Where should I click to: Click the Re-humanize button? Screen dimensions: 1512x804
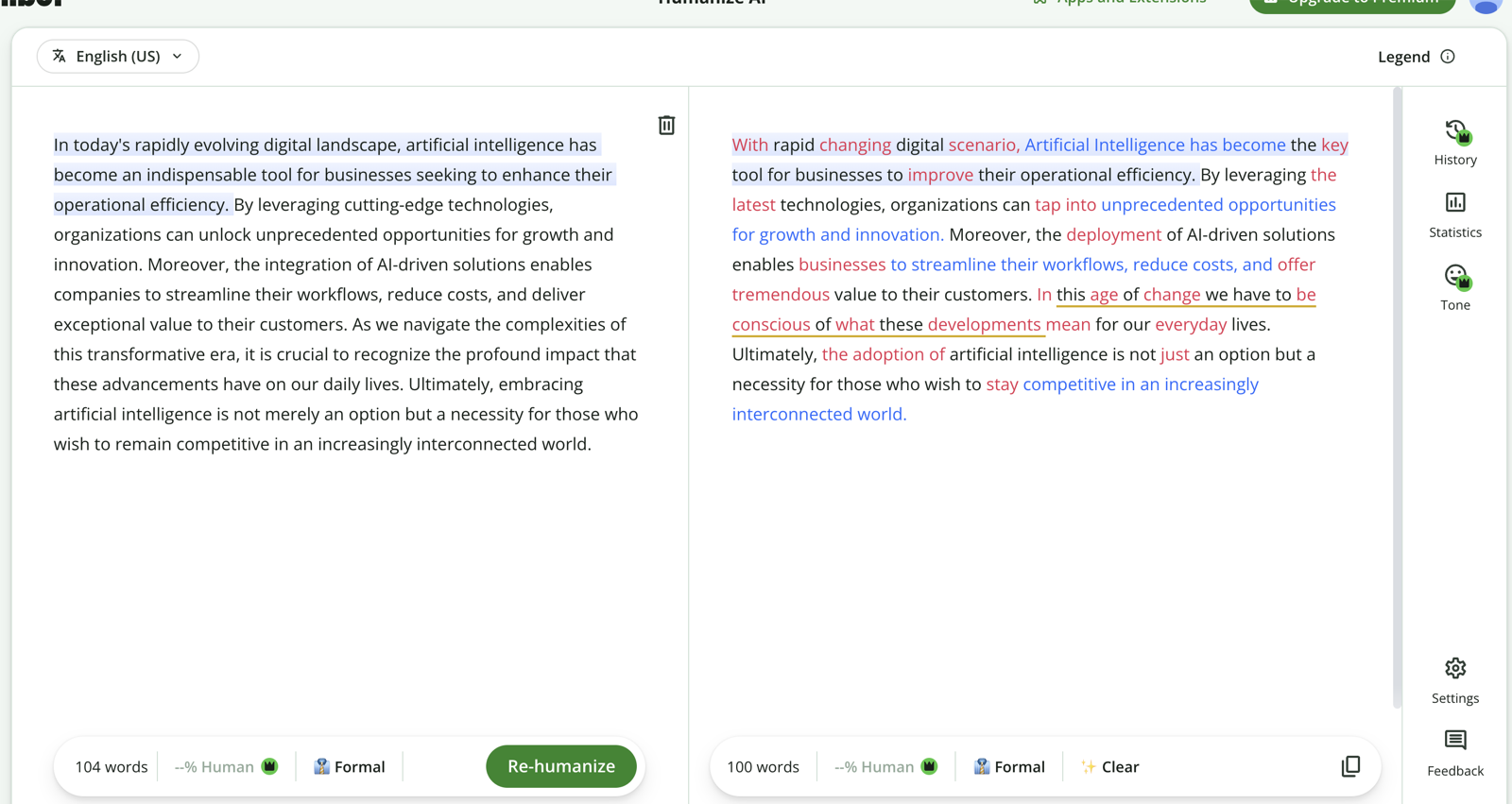561,766
